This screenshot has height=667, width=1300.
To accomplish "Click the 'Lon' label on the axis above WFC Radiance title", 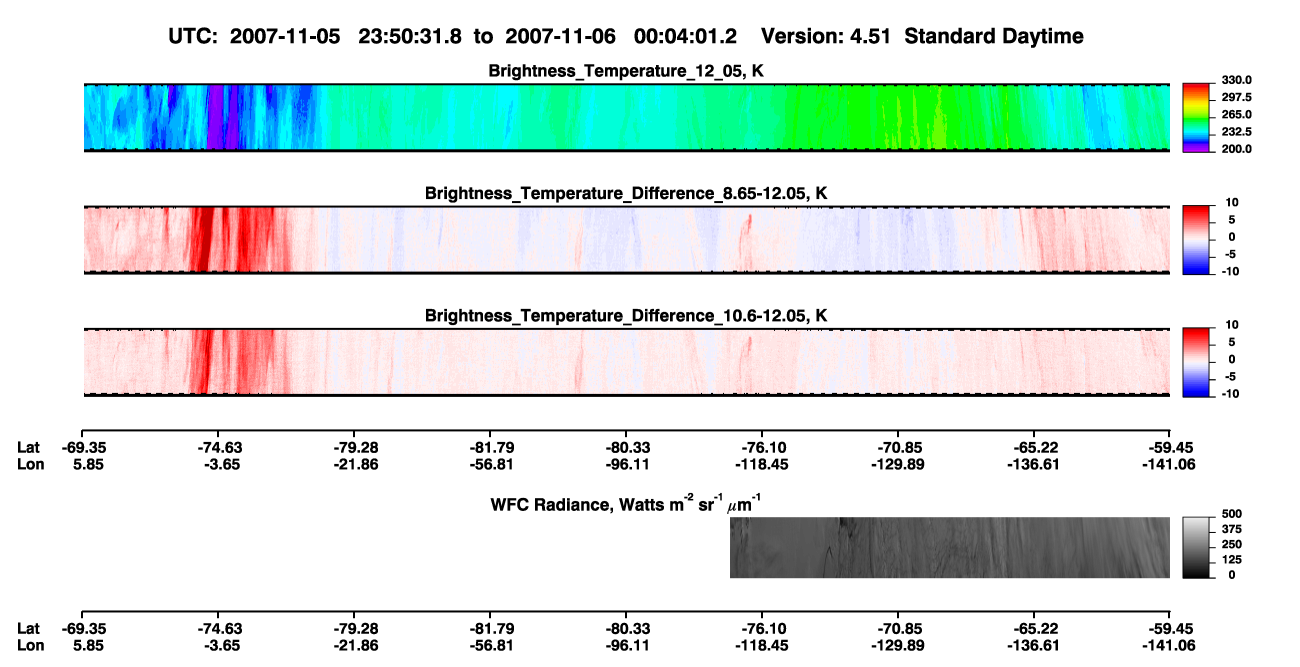I will 29,463.
